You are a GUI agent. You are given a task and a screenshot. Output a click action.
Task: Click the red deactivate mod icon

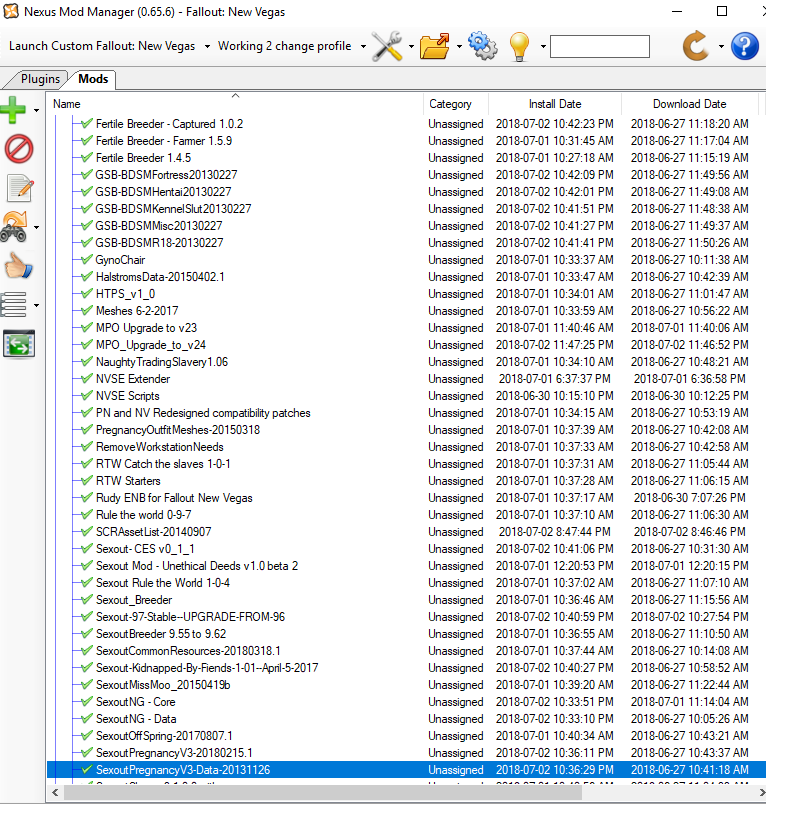coord(19,149)
